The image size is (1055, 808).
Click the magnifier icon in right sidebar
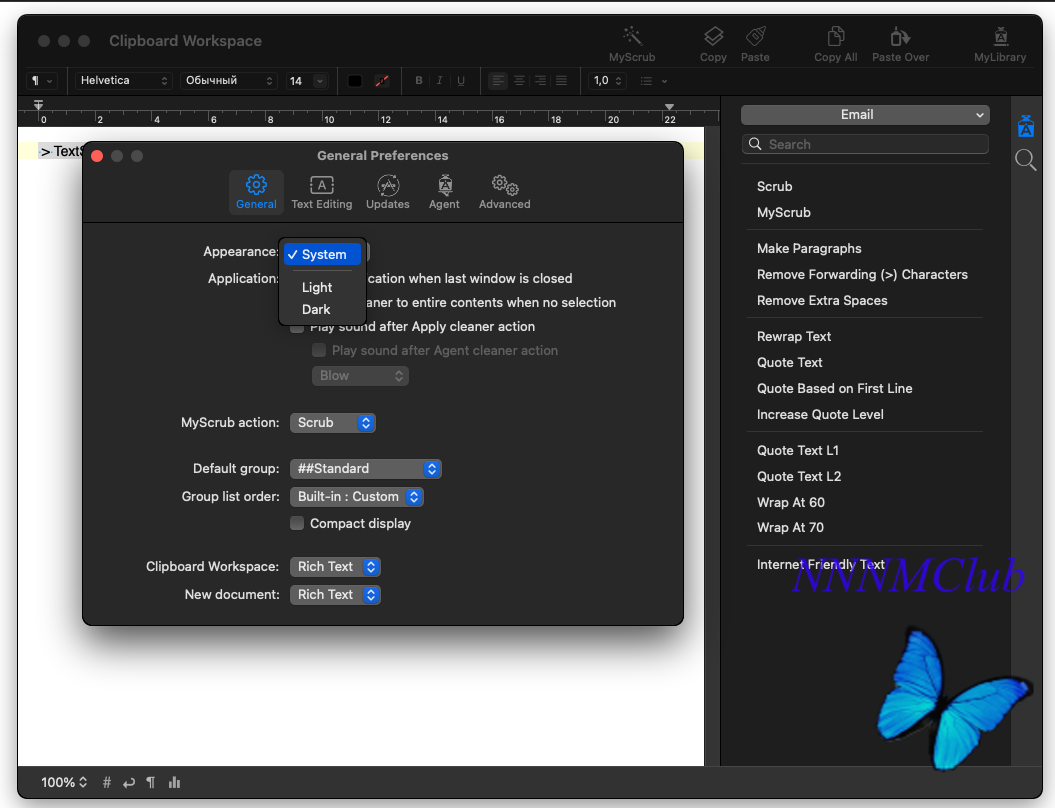click(x=1025, y=160)
